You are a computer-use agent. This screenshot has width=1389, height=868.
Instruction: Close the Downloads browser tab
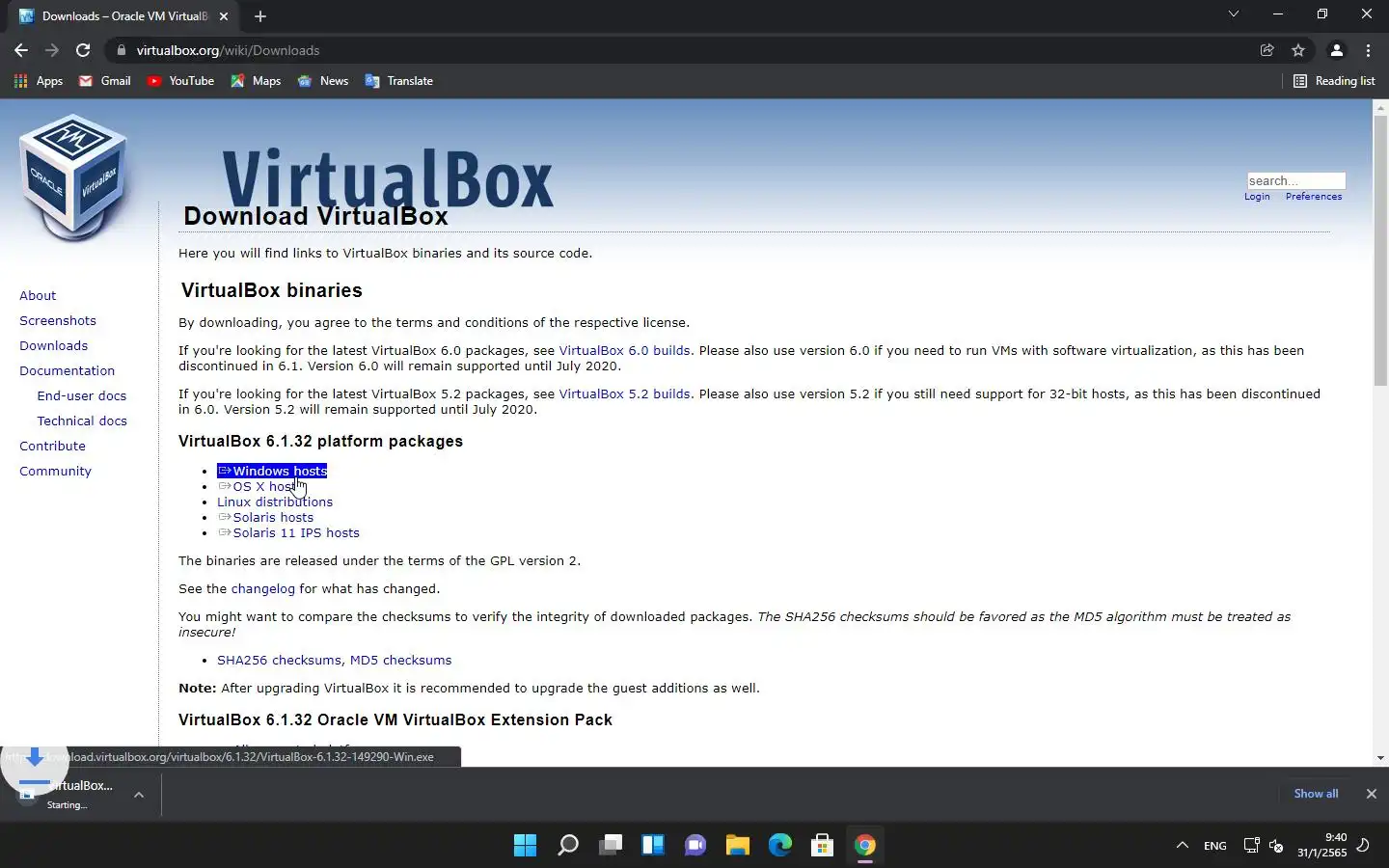(224, 16)
